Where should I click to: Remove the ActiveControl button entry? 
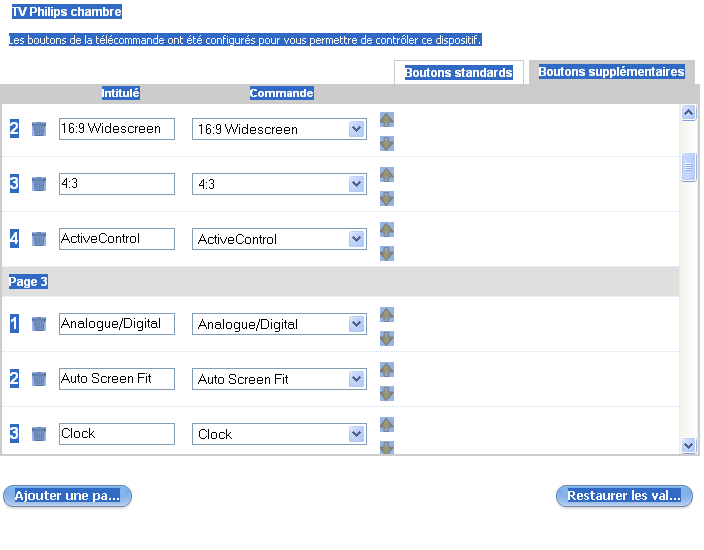tap(39, 239)
